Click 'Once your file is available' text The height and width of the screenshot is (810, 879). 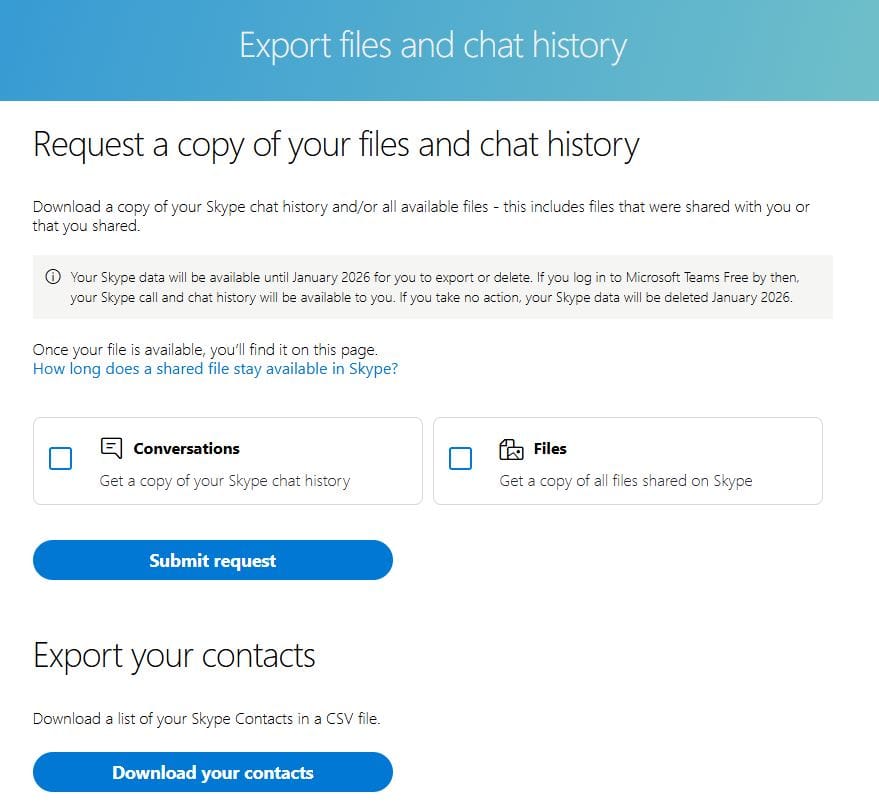[x=205, y=350]
